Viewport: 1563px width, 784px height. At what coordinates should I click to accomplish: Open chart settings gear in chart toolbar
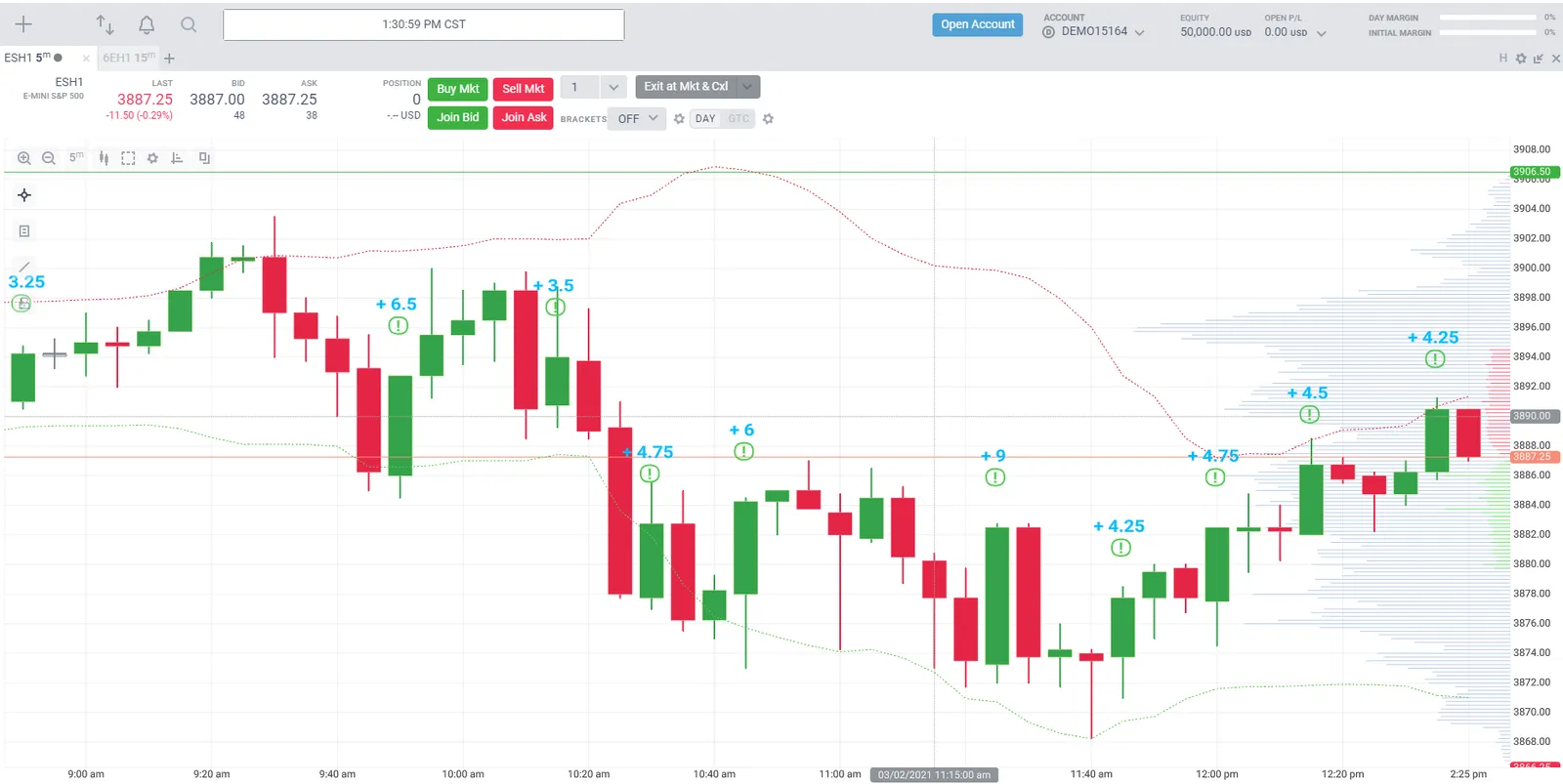pyautogui.click(x=152, y=158)
